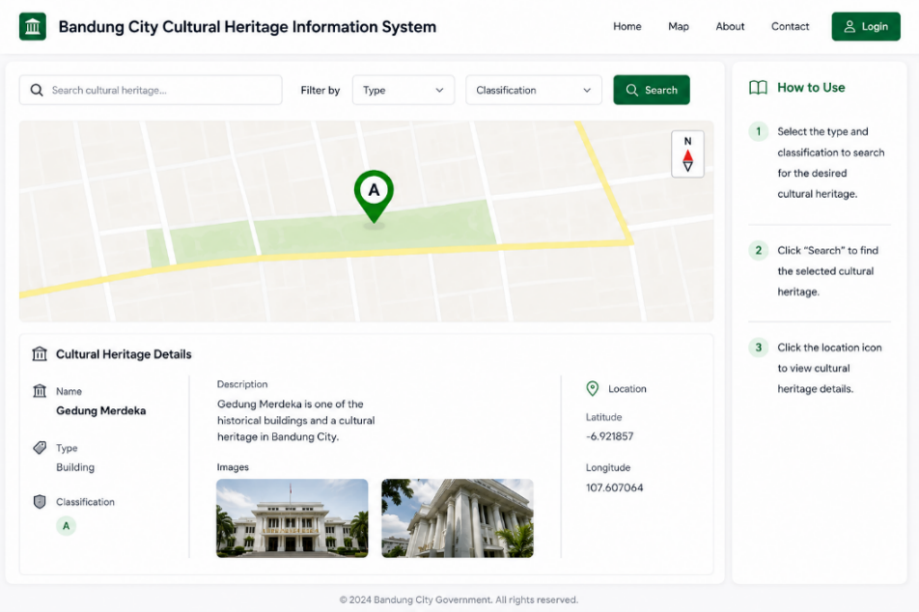The image size is (919, 612).
Task: Select the name text Gedung Merdeka
Action: 101,410
